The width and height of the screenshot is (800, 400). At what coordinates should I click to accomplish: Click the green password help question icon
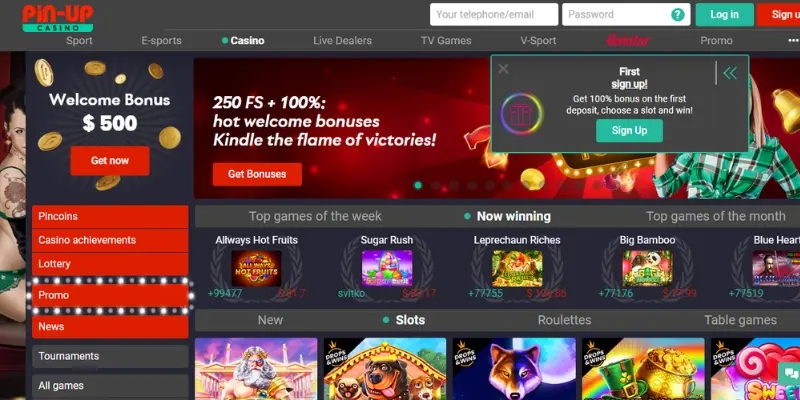tap(678, 15)
